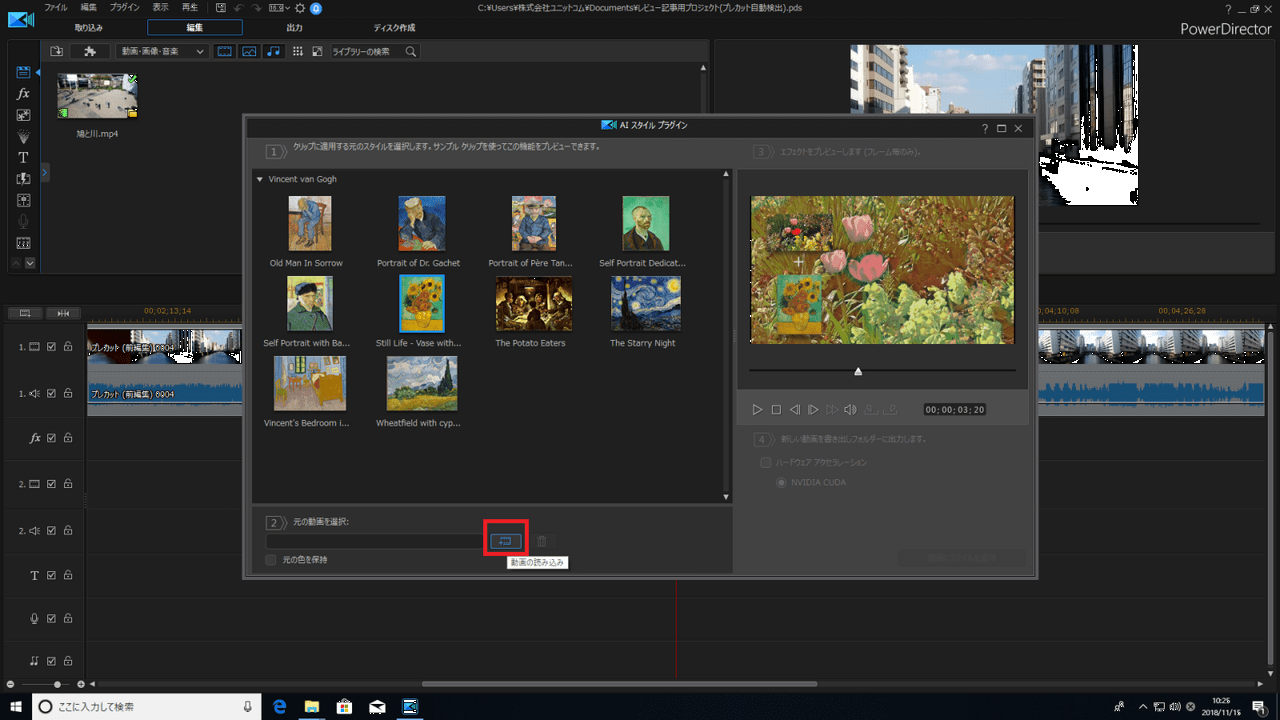The height and width of the screenshot is (720, 1280).
Task: Stop the effect preview playback
Action: (x=776, y=409)
